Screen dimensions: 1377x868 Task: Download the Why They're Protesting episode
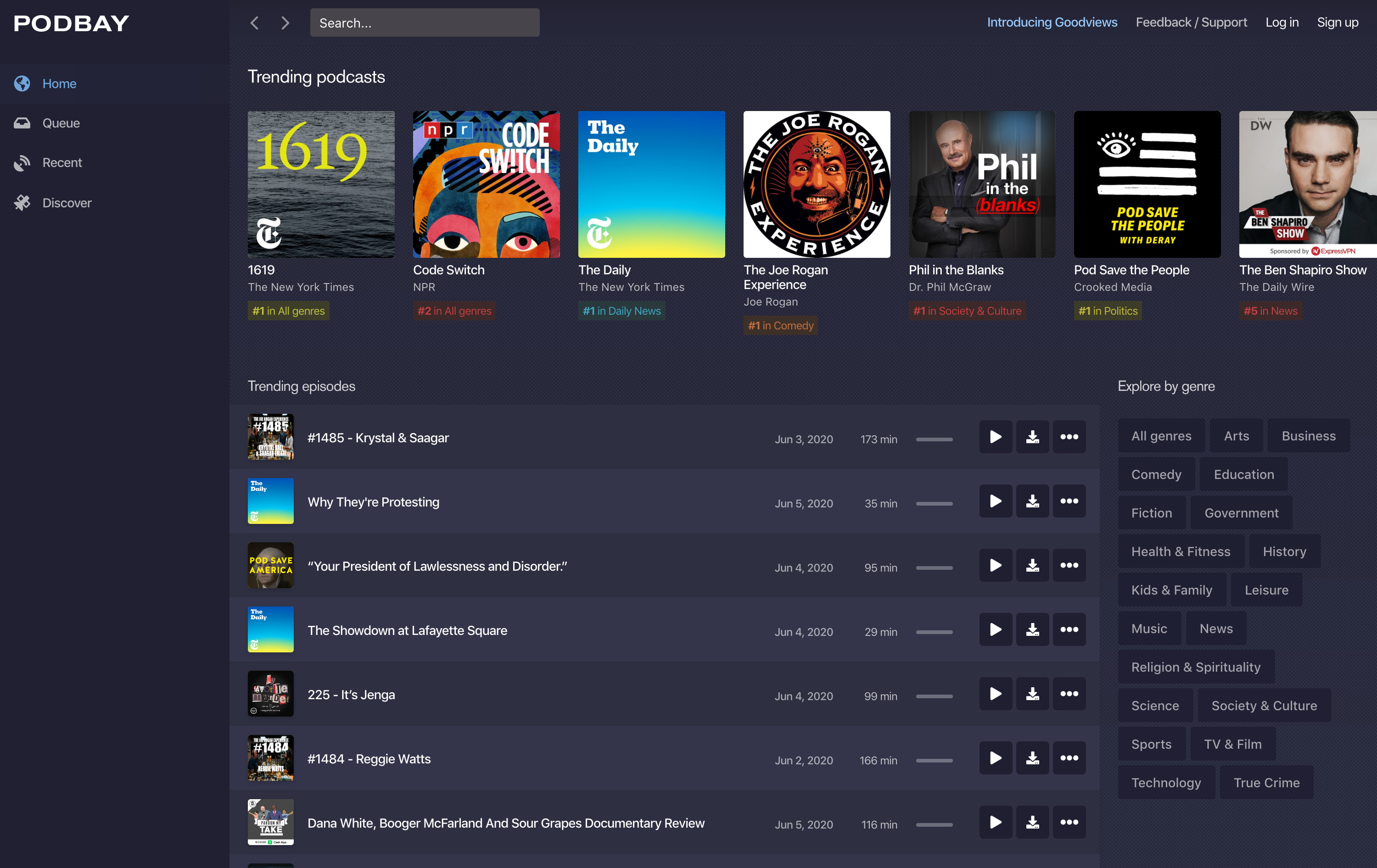click(x=1032, y=501)
